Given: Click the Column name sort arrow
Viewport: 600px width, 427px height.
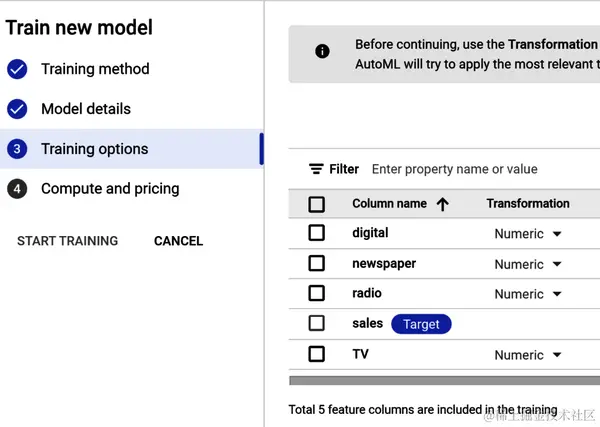Looking at the screenshot, I should 442,204.
